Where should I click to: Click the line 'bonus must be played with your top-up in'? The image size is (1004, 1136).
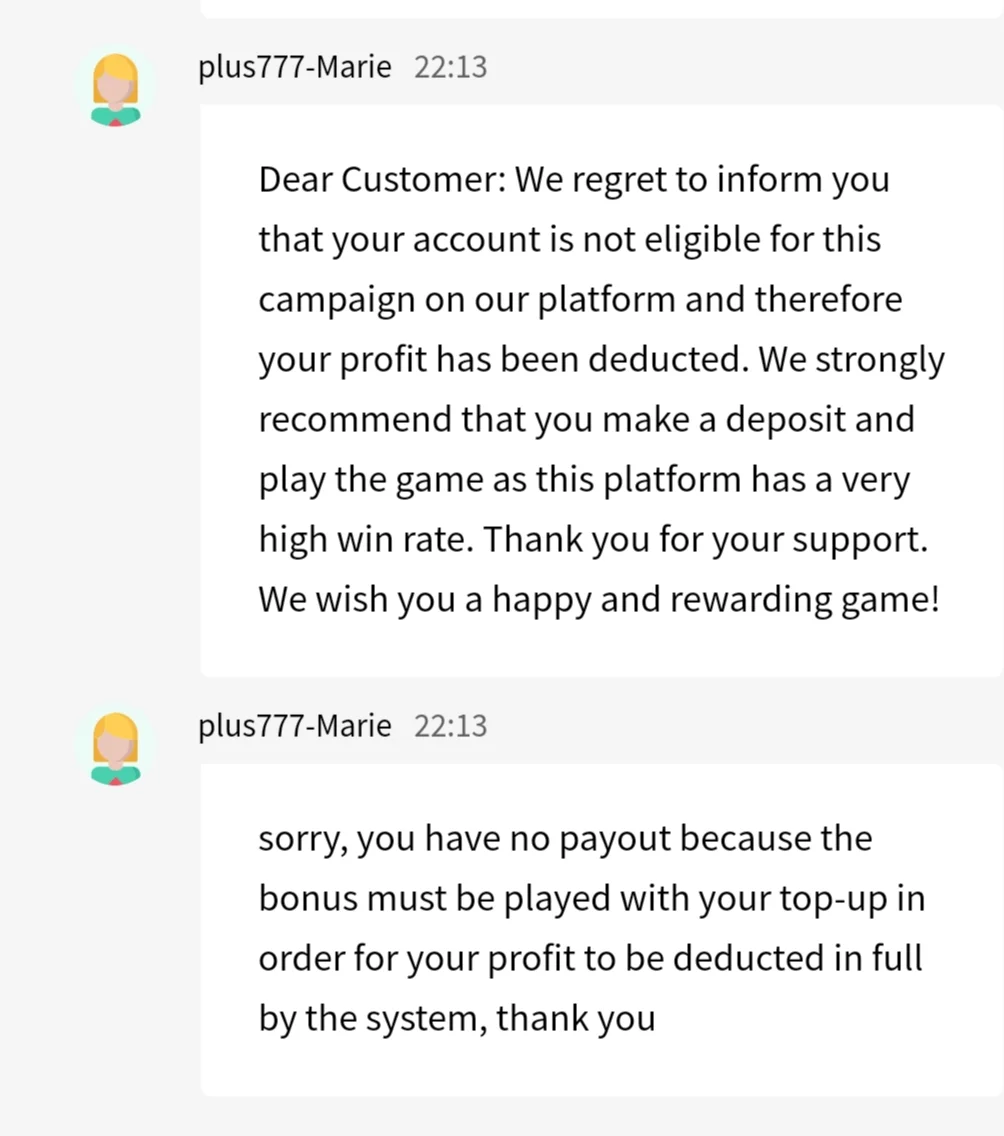point(592,899)
